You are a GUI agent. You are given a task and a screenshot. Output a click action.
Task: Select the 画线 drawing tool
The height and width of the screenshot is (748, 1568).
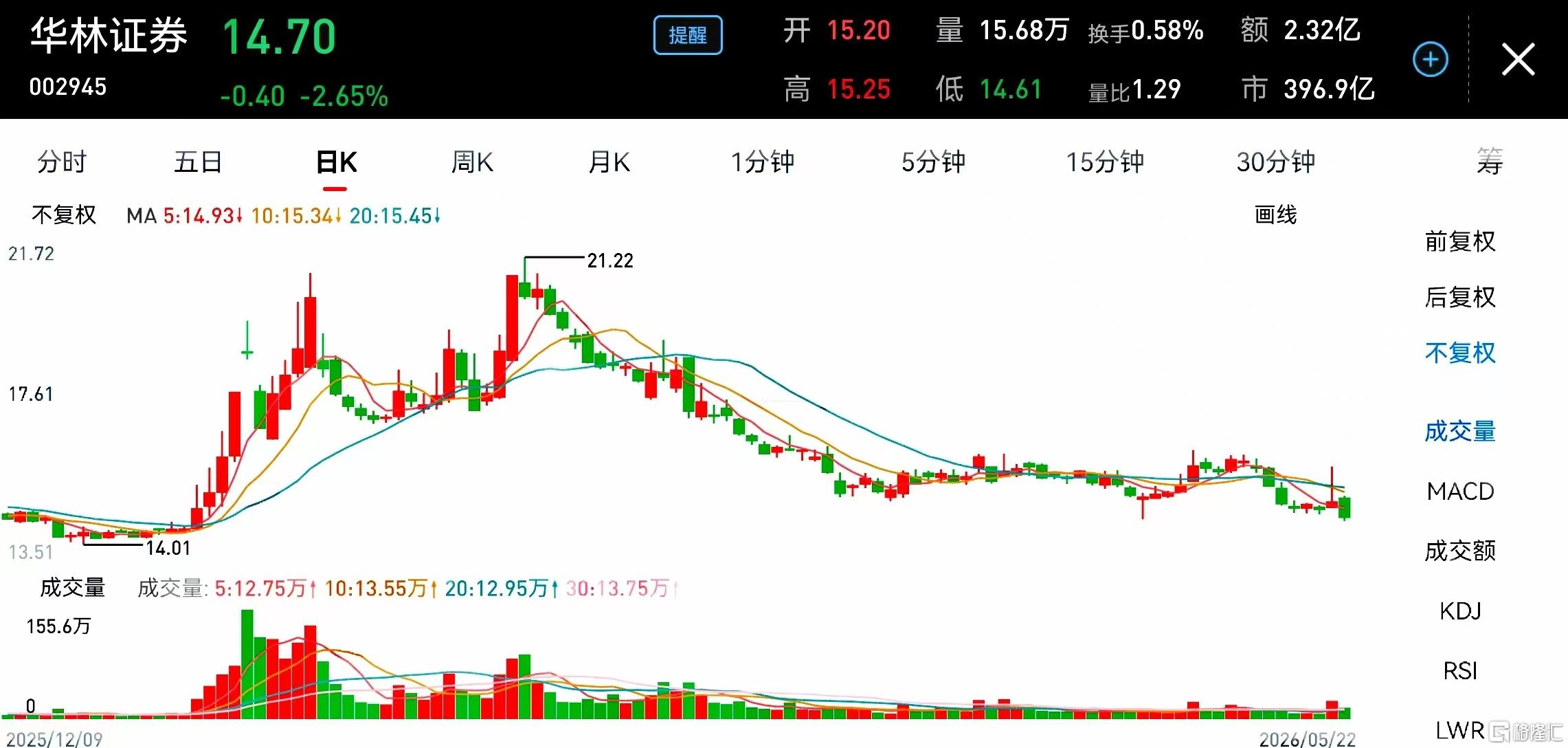1275,215
